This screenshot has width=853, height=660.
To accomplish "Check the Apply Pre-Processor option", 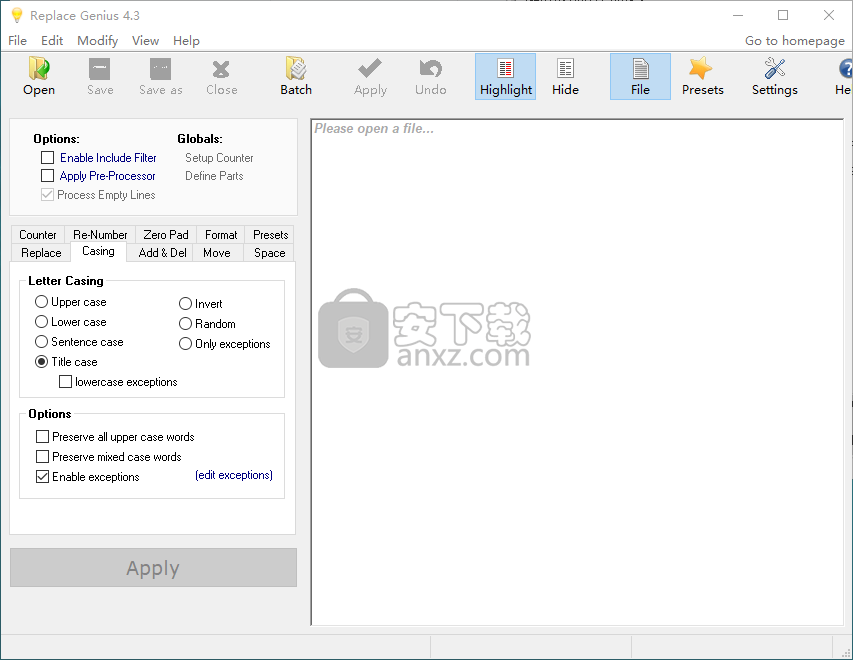I will (x=47, y=176).
